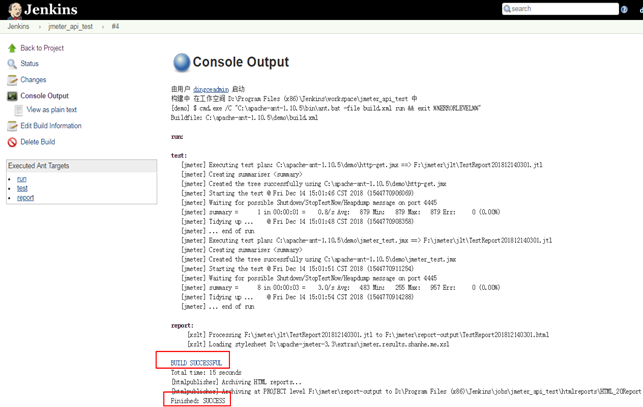Click the test: target label in console
The height and width of the screenshot is (407, 643).
click(179, 155)
